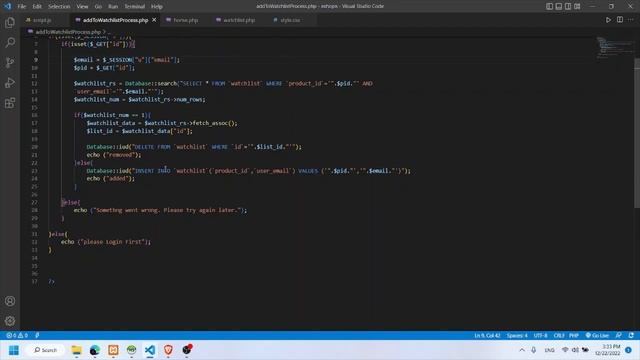
Task: Open the Run and Debug view
Action: (10, 82)
